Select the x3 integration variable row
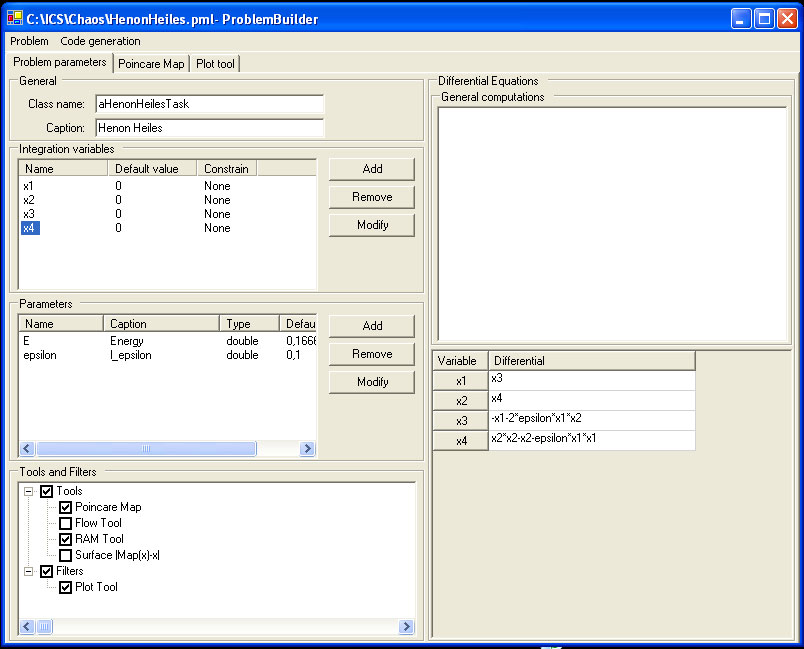 pyautogui.click(x=168, y=214)
